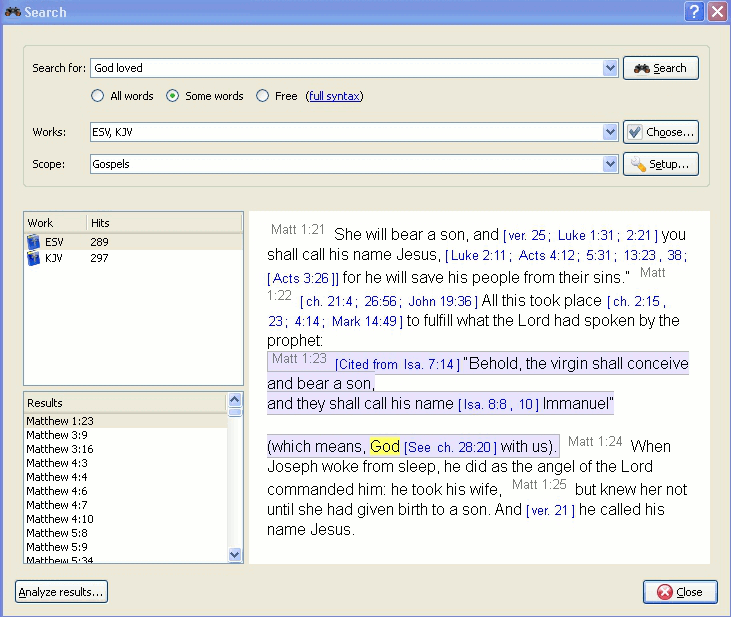Select the Some words radio button
This screenshot has height=617, width=731.
(173, 96)
